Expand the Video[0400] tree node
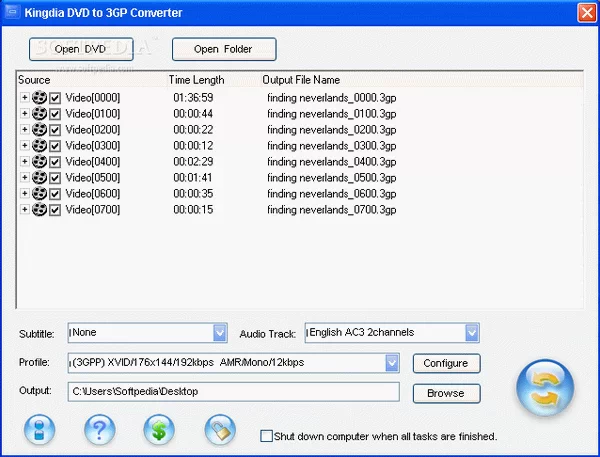Viewport: 600px width, 457px height. (x=24, y=162)
